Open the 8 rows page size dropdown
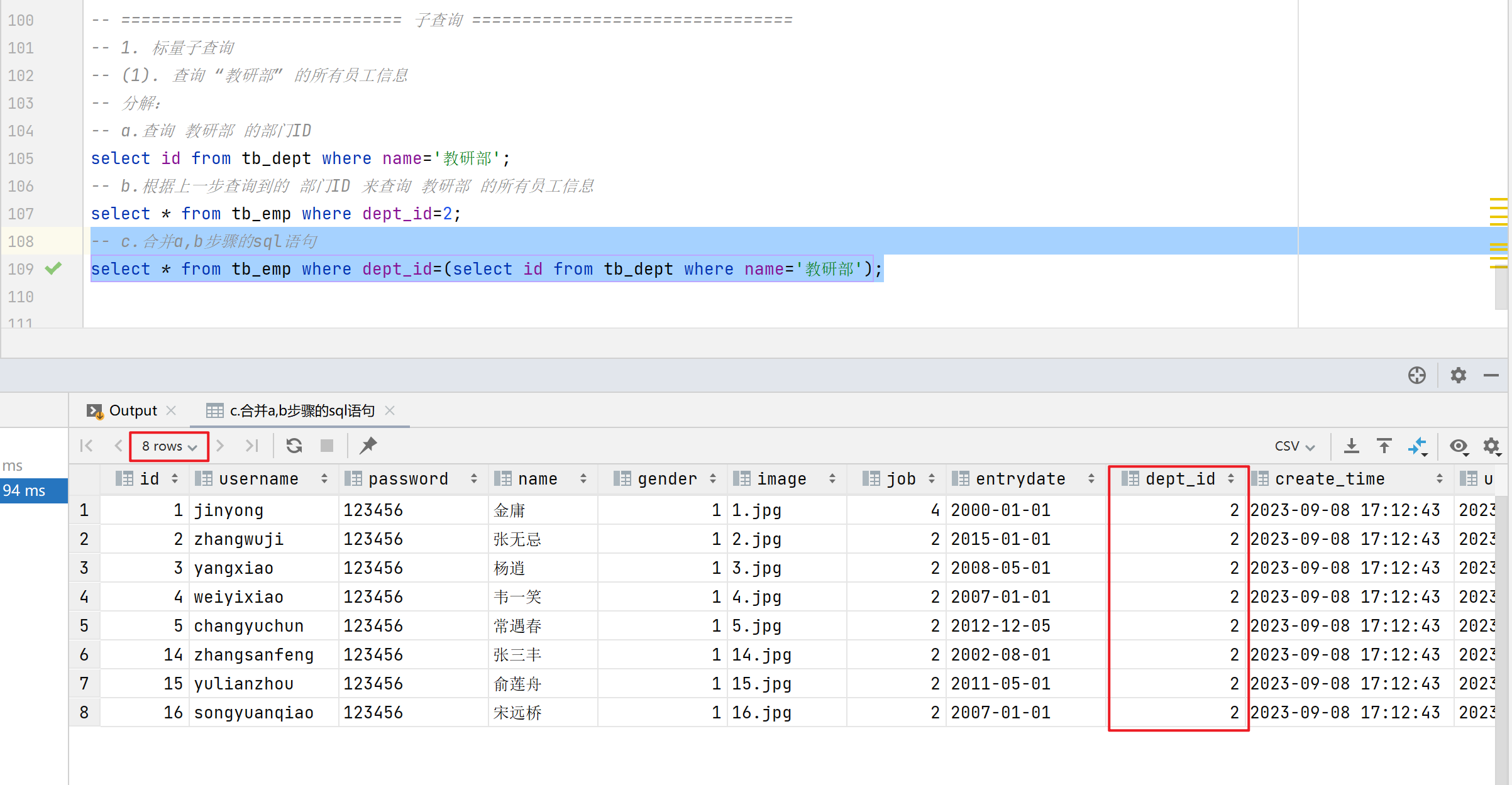 point(169,446)
